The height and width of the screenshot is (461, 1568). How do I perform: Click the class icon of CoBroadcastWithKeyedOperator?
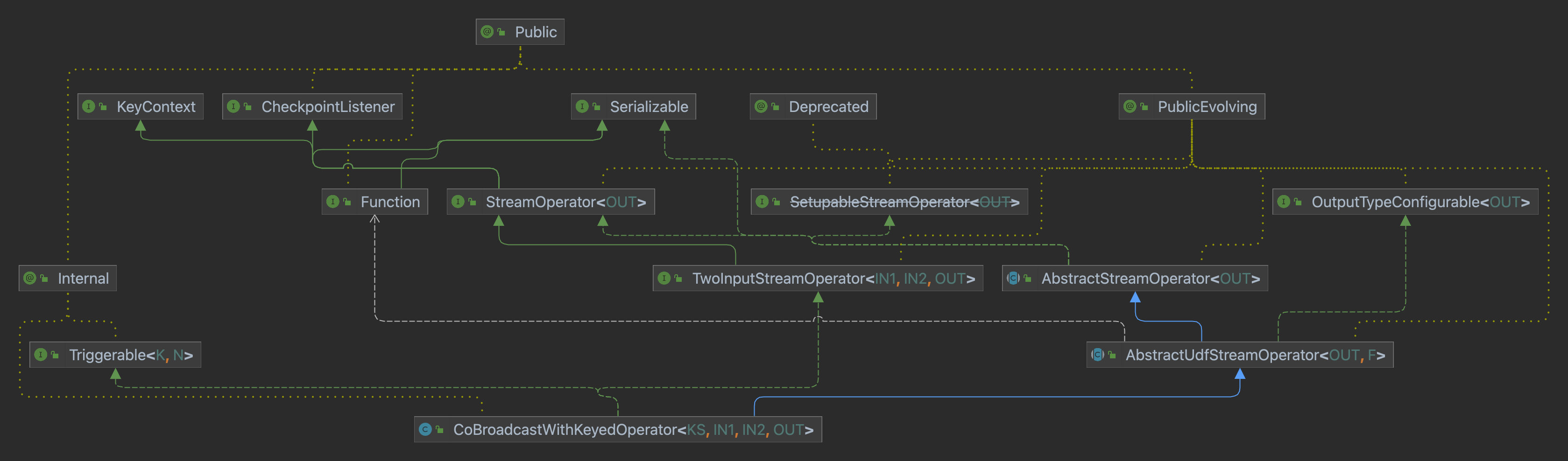(x=425, y=429)
